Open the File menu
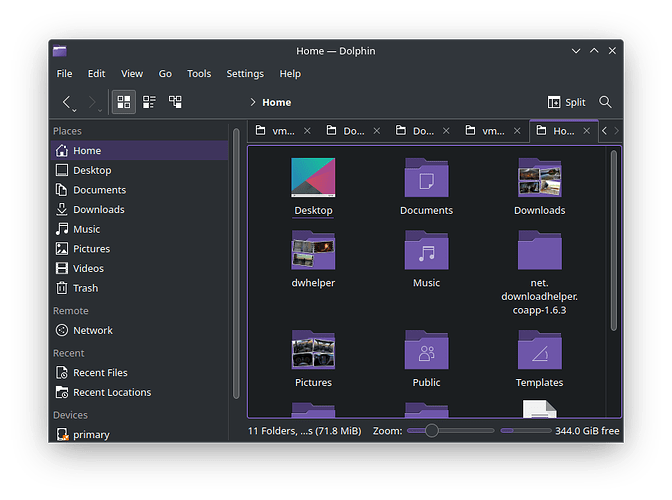The height and width of the screenshot is (500, 672). click(64, 74)
